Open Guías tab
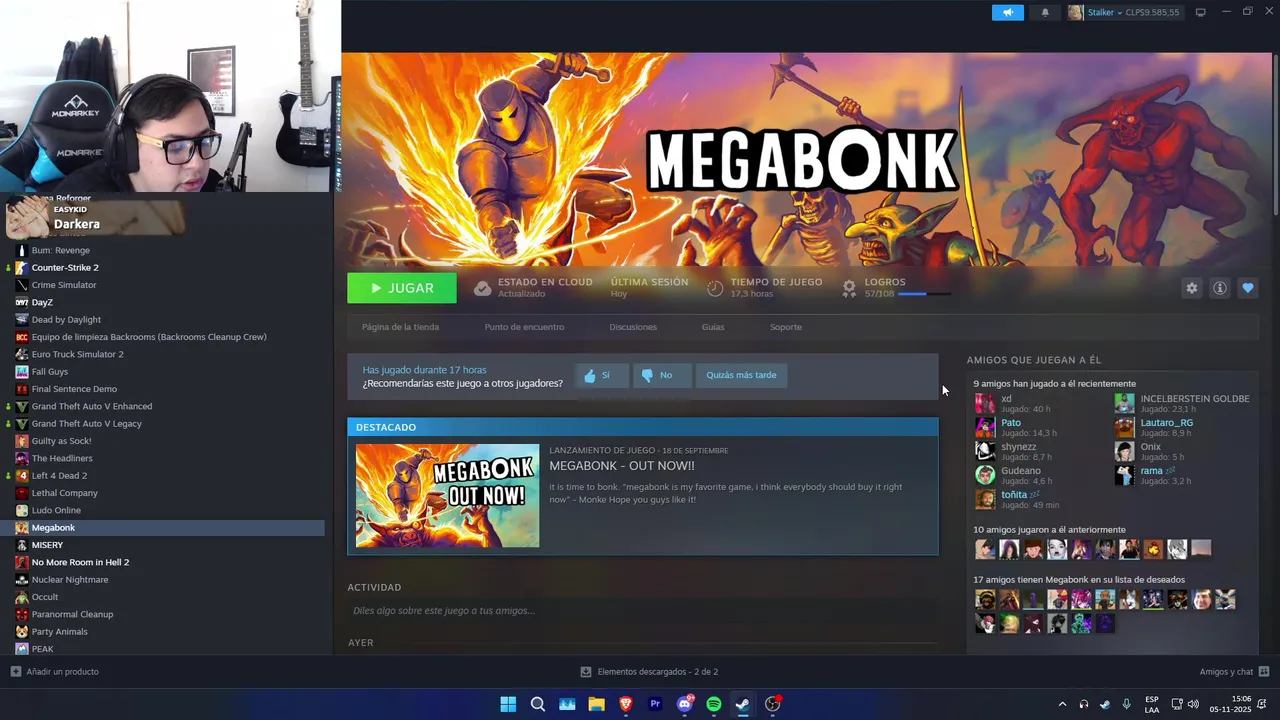 tap(713, 327)
